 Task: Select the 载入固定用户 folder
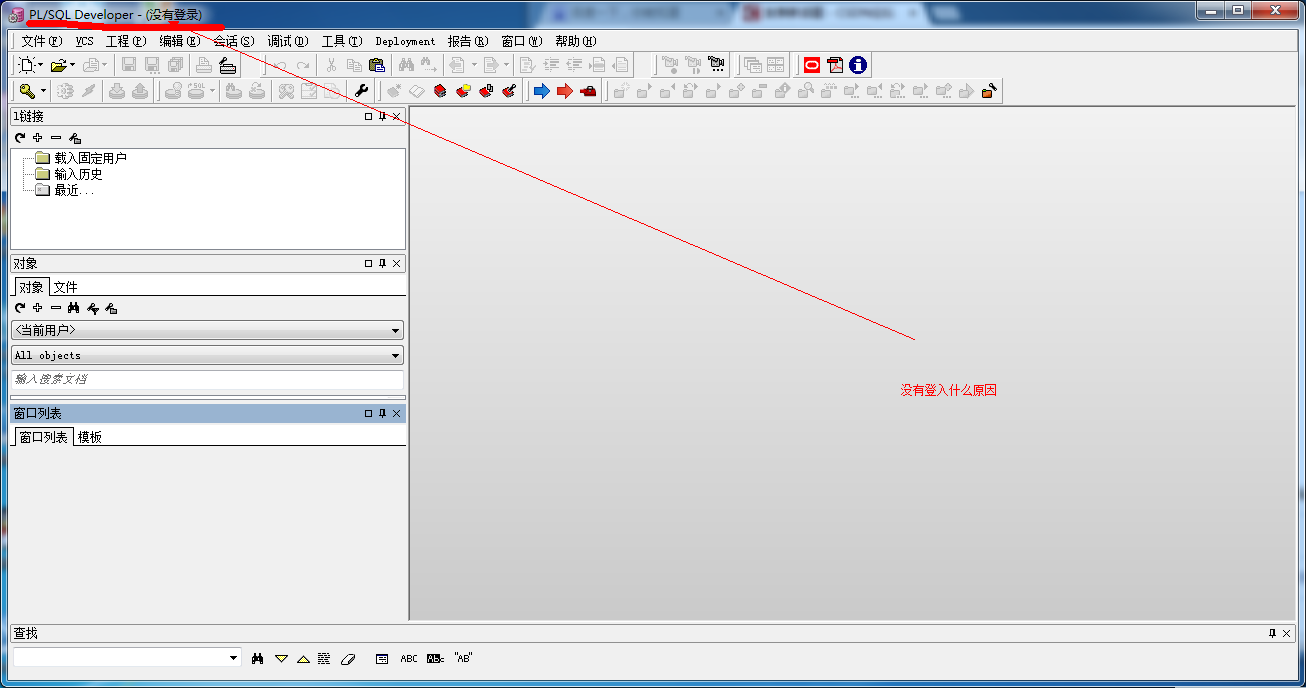point(90,158)
